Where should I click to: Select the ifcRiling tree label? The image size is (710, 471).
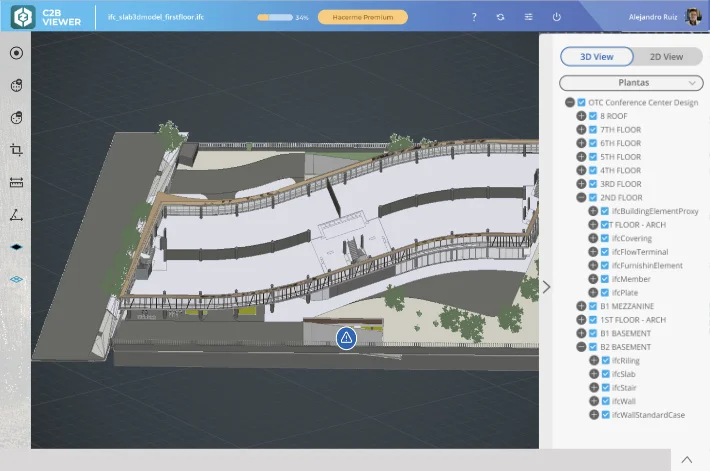(x=626, y=360)
